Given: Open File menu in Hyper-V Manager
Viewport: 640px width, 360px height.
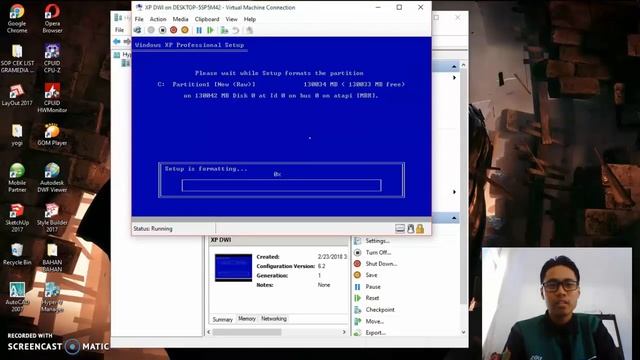Looking at the screenshot, I should pos(119,30).
